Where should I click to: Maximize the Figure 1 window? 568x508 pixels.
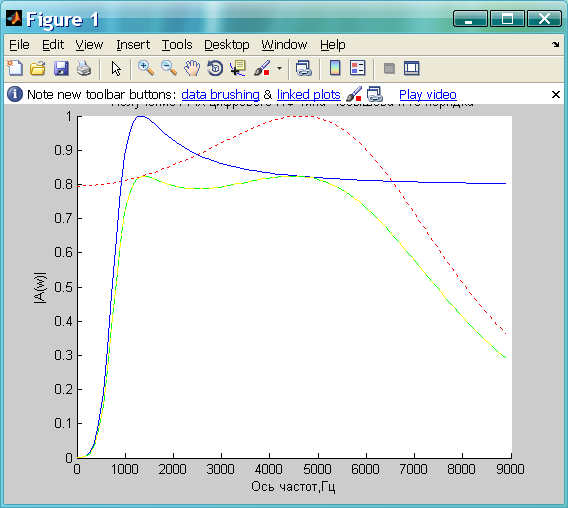507,18
